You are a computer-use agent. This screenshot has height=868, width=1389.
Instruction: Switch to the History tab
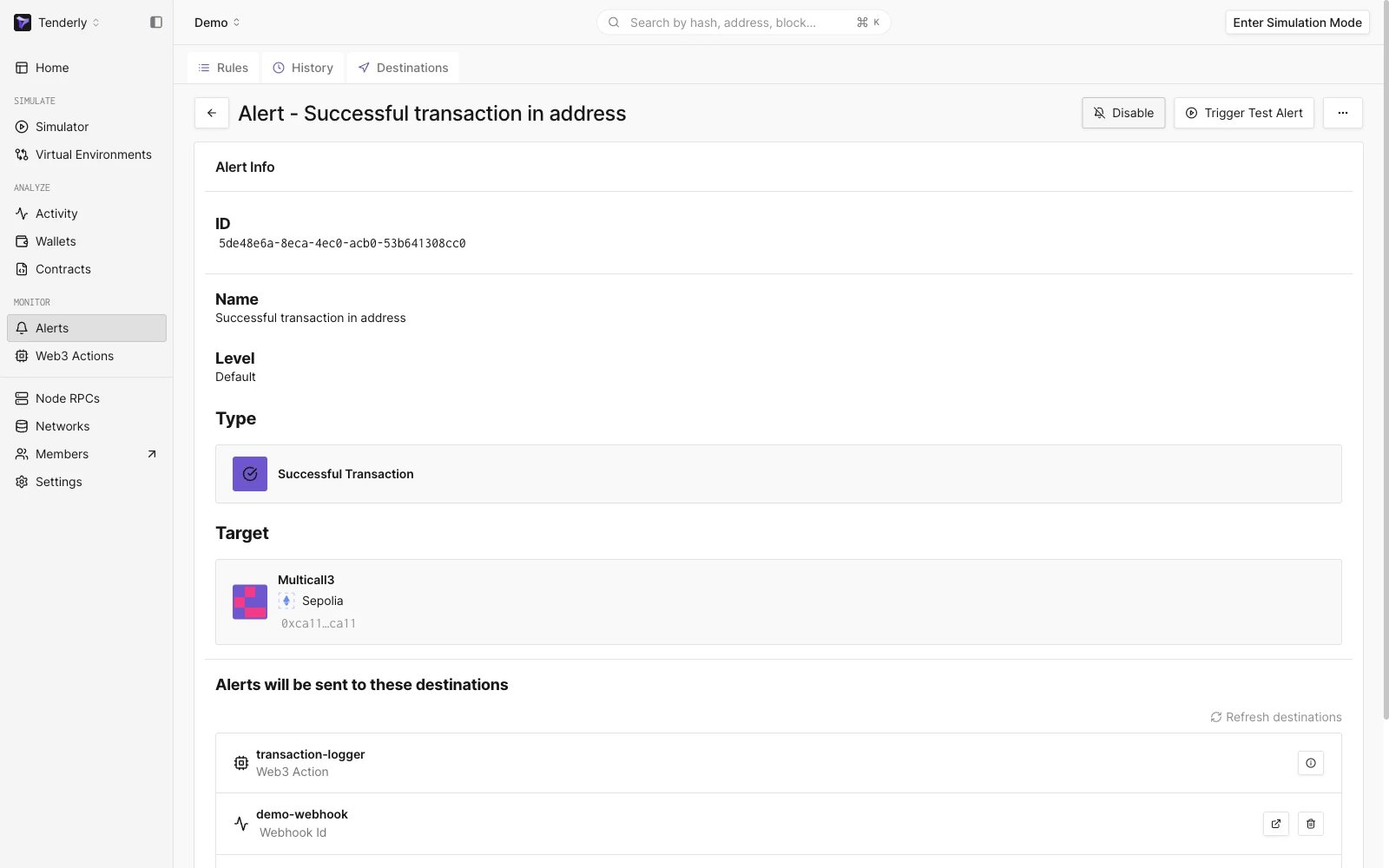click(303, 68)
